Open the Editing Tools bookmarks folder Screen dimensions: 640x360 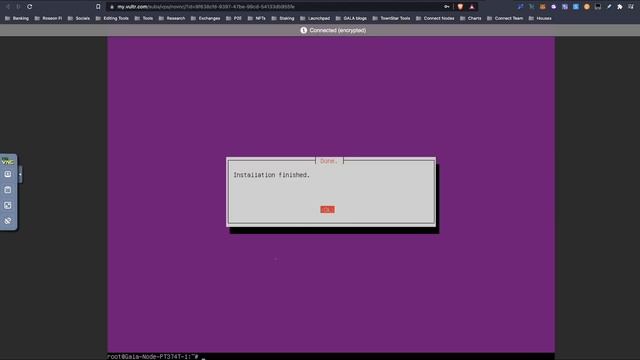click(112, 18)
